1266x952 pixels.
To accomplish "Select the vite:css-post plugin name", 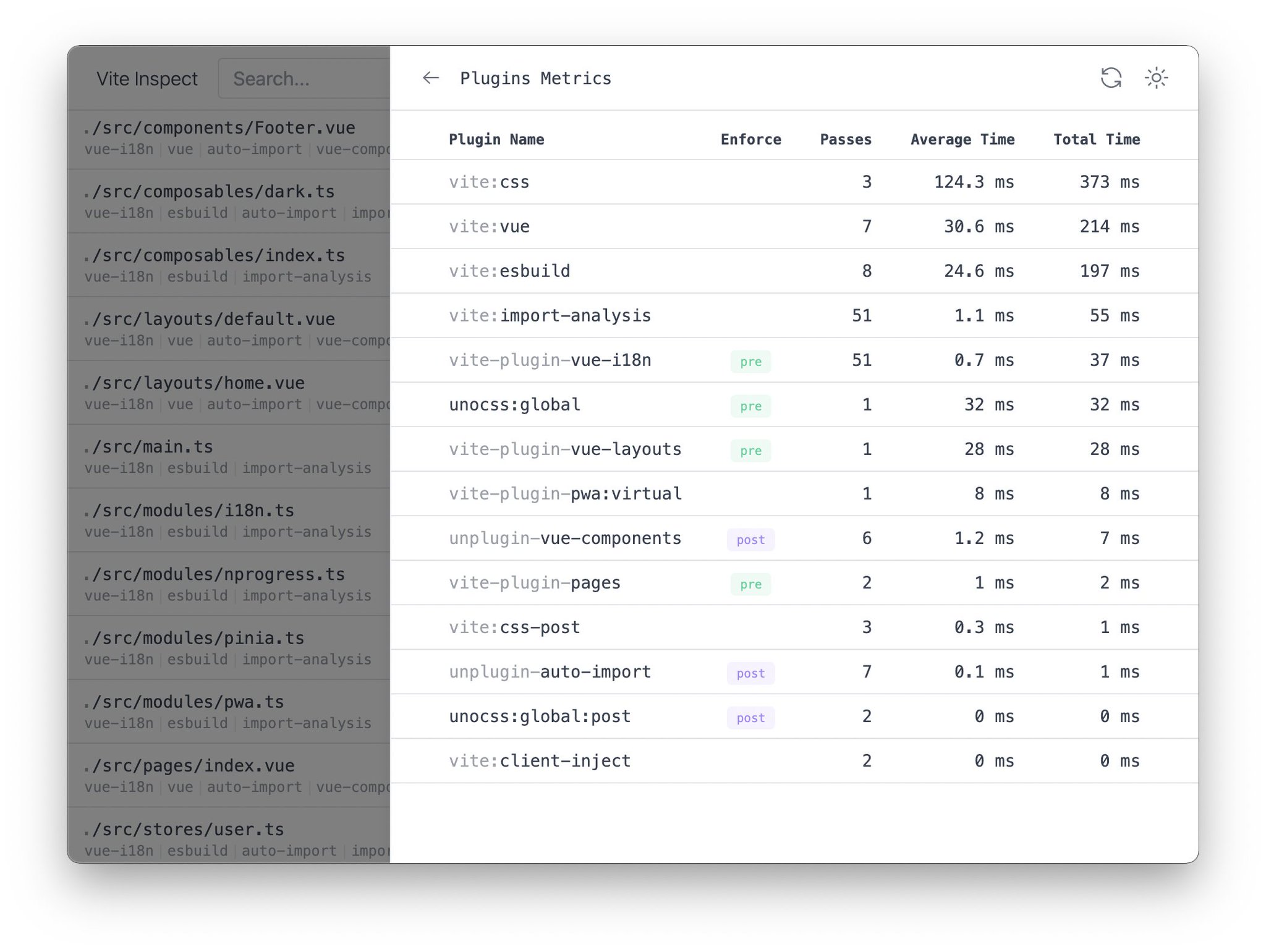I will [514, 627].
